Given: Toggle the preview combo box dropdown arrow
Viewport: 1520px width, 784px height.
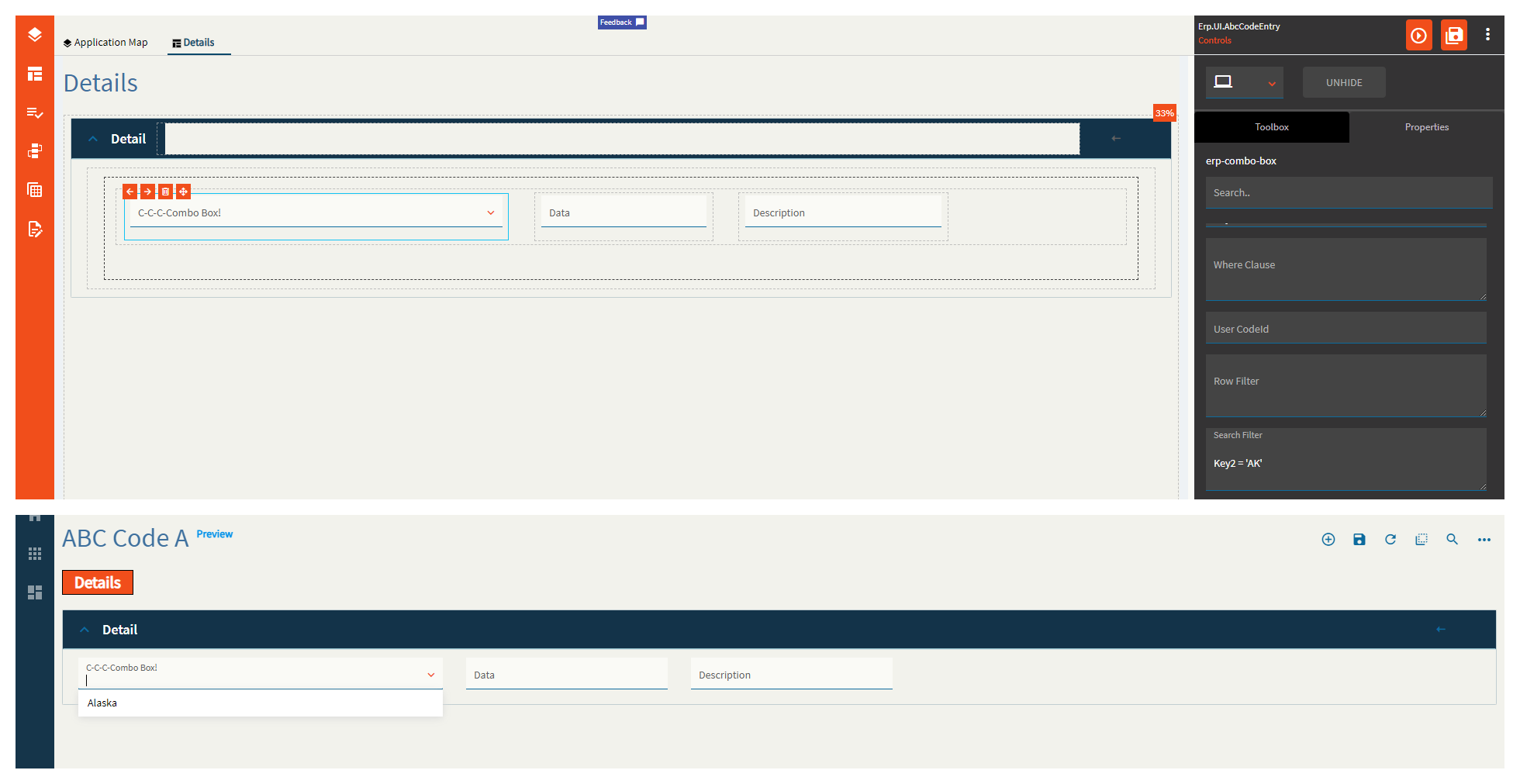Looking at the screenshot, I should [431, 675].
